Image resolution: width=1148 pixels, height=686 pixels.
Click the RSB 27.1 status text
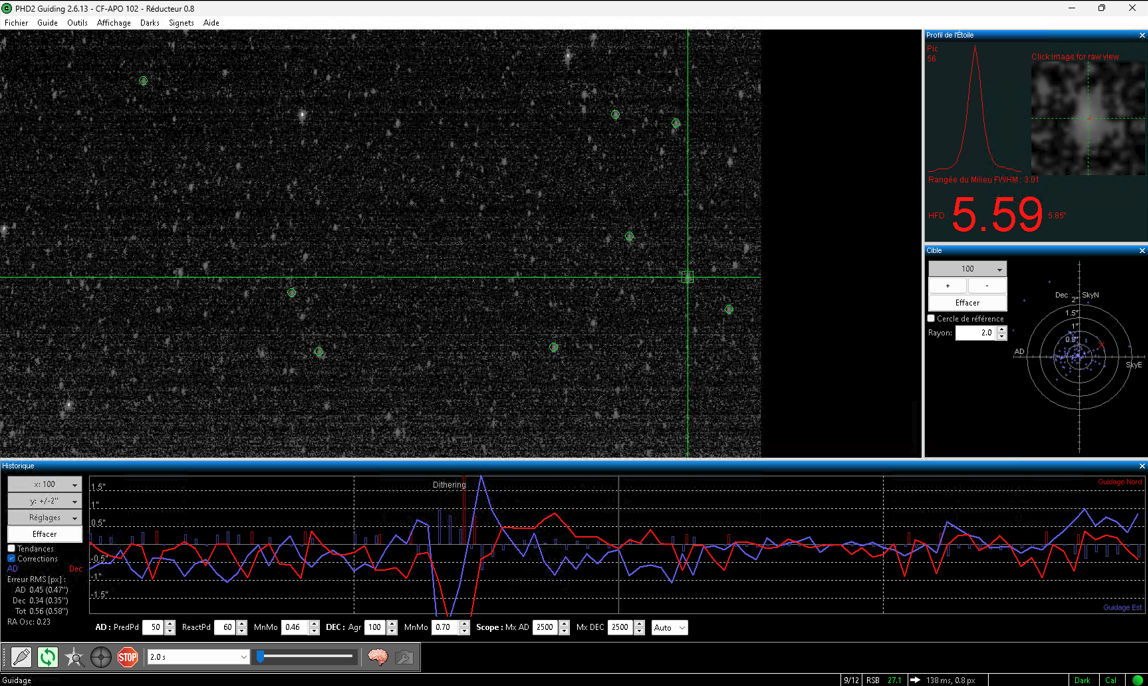884,680
